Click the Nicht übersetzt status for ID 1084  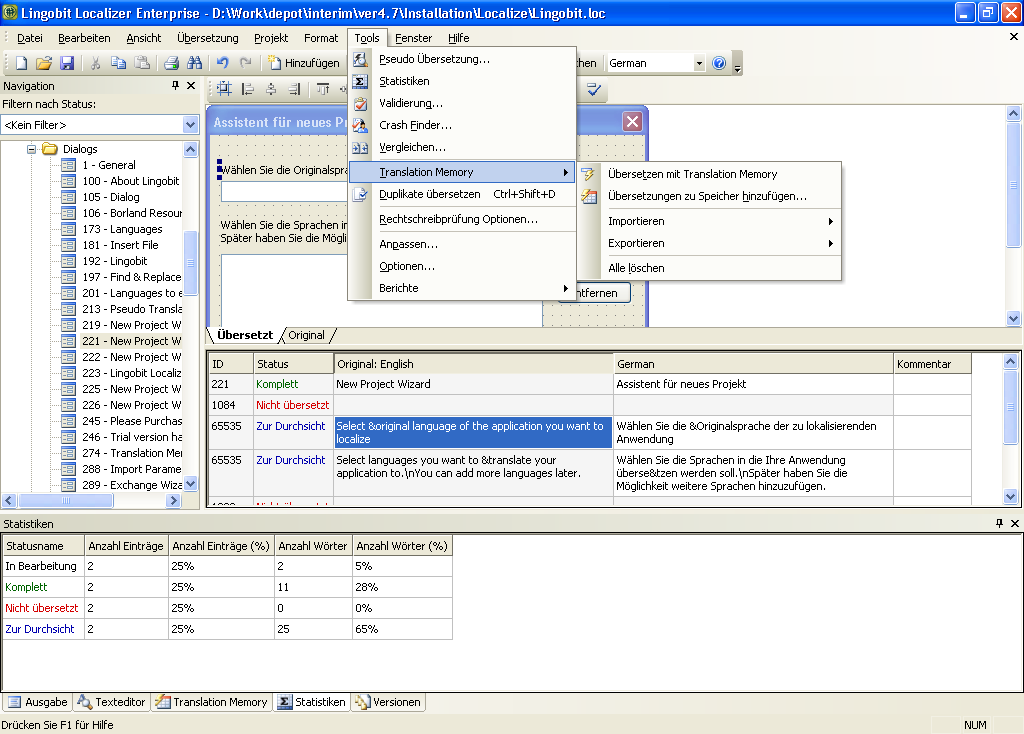293,405
